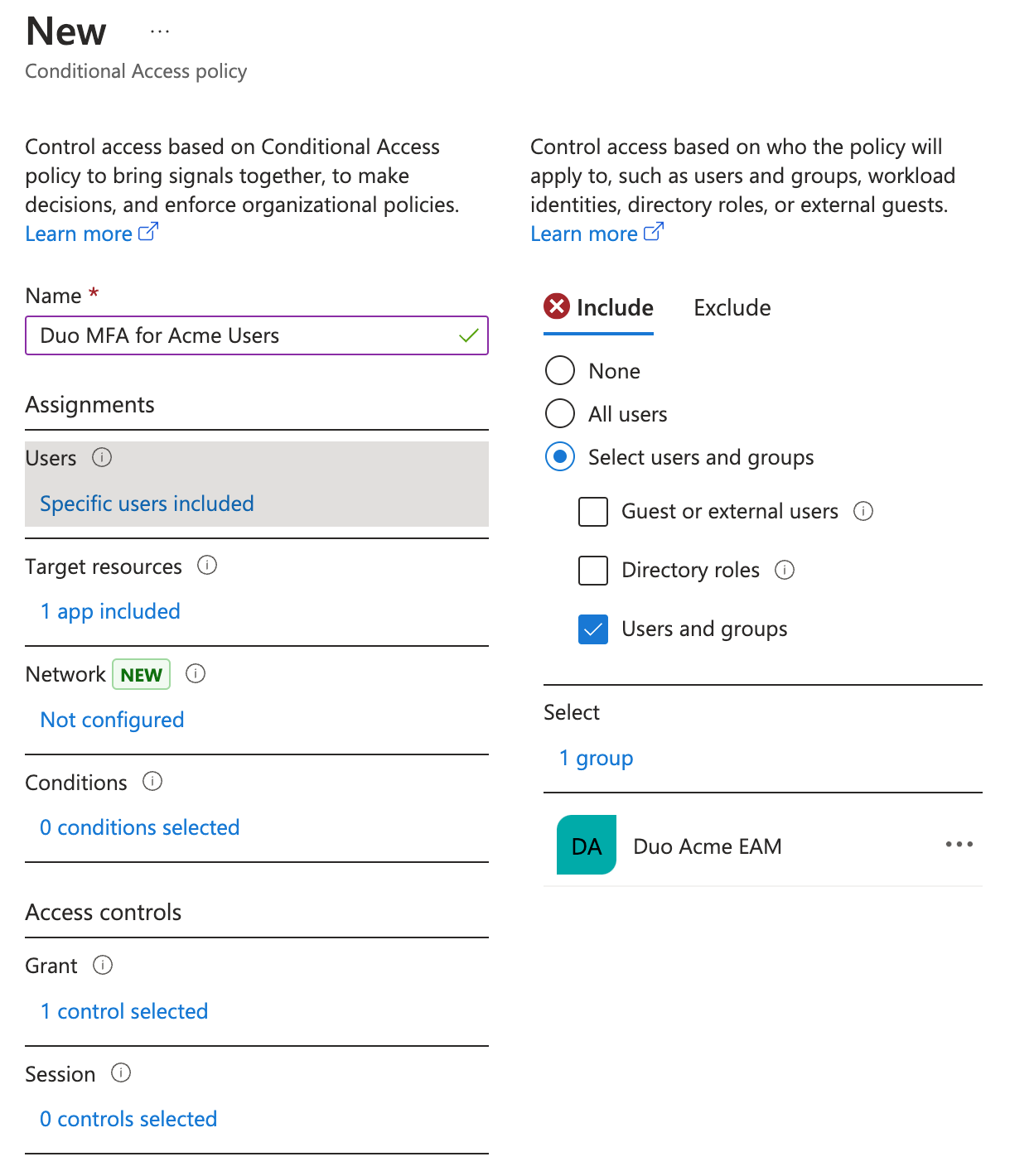
Task: Select the None radio button
Action: point(560,370)
